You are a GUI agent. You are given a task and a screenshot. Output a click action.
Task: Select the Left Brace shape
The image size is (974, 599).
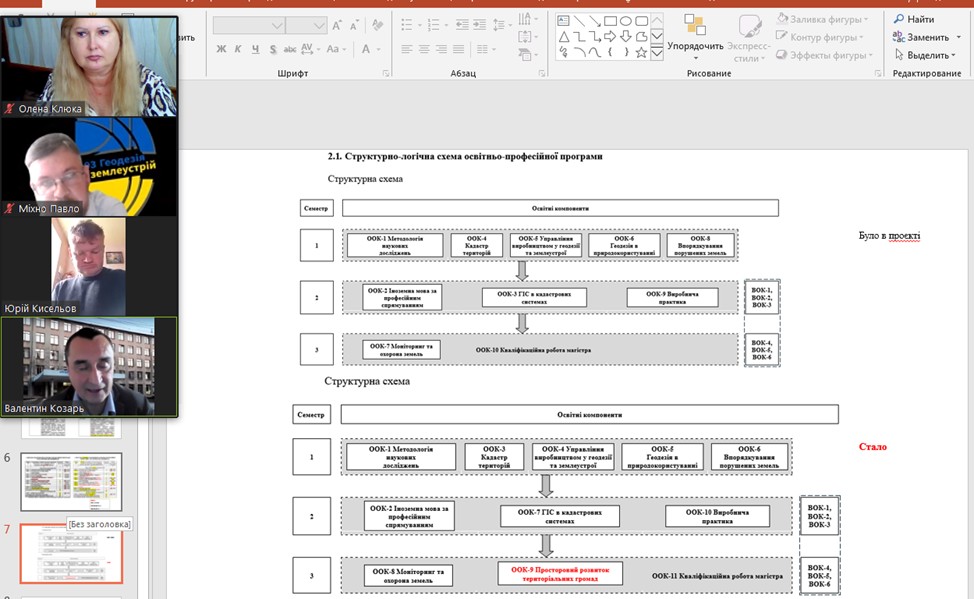610,52
